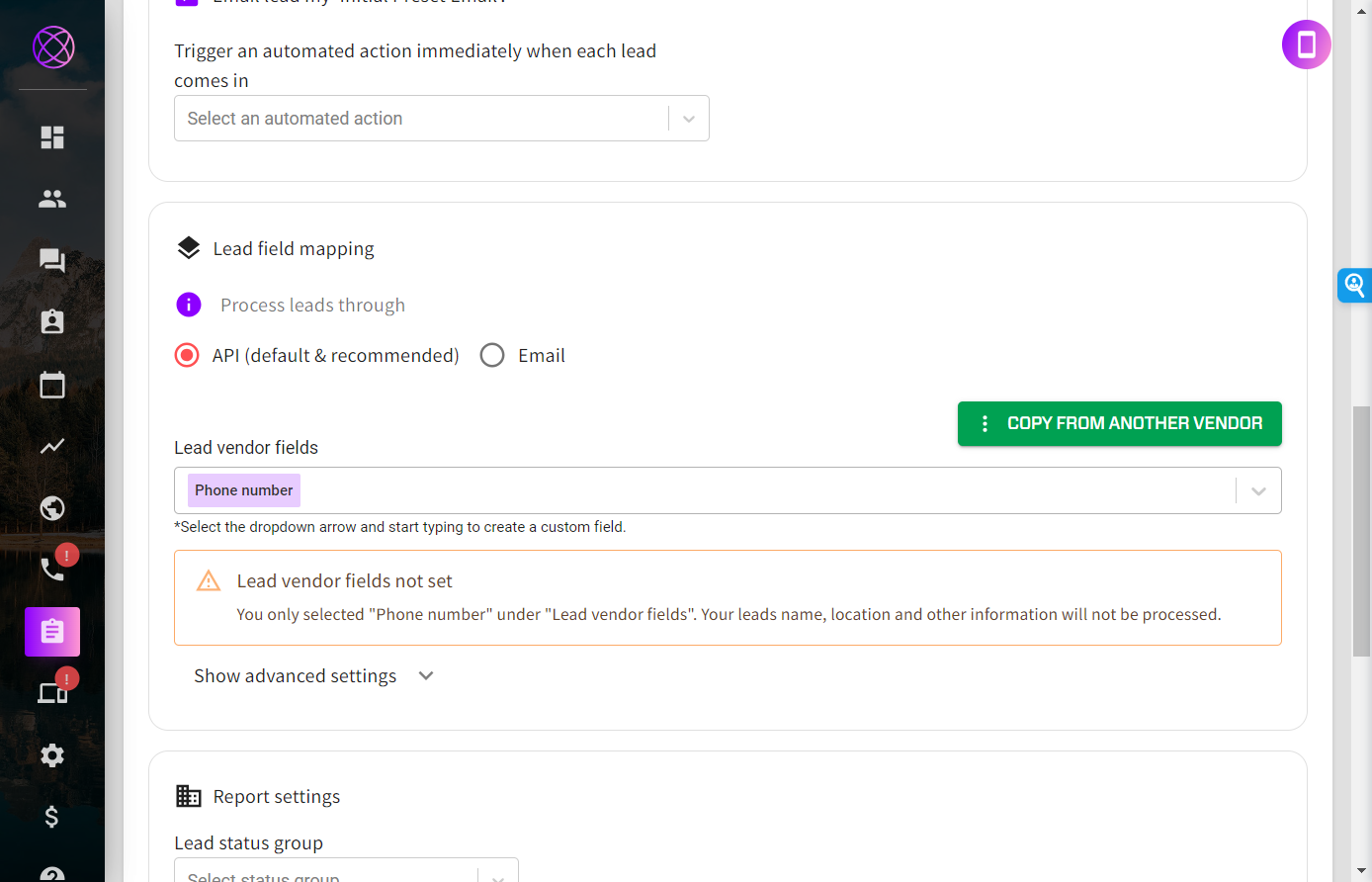Image resolution: width=1372 pixels, height=882 pixels.
Task: Click the orange warning triangle icon
Action: 209,580
